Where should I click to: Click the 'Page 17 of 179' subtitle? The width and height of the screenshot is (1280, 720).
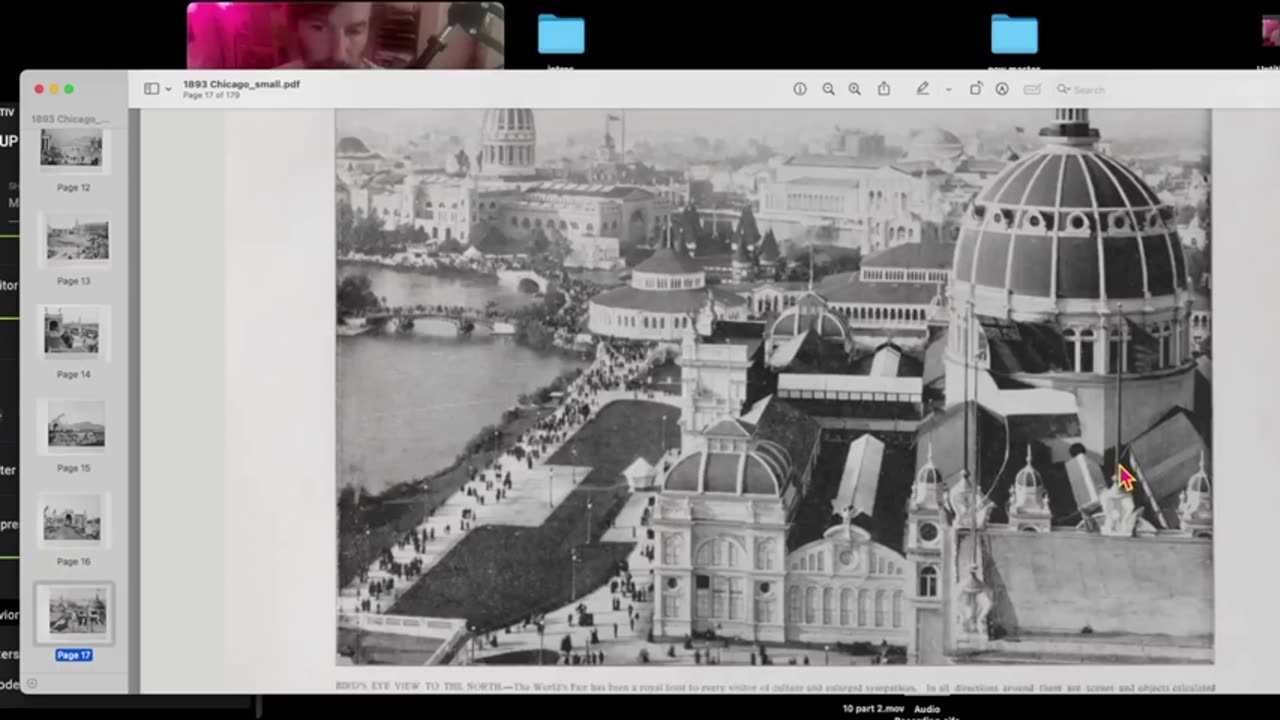click(x=211, y=95)
